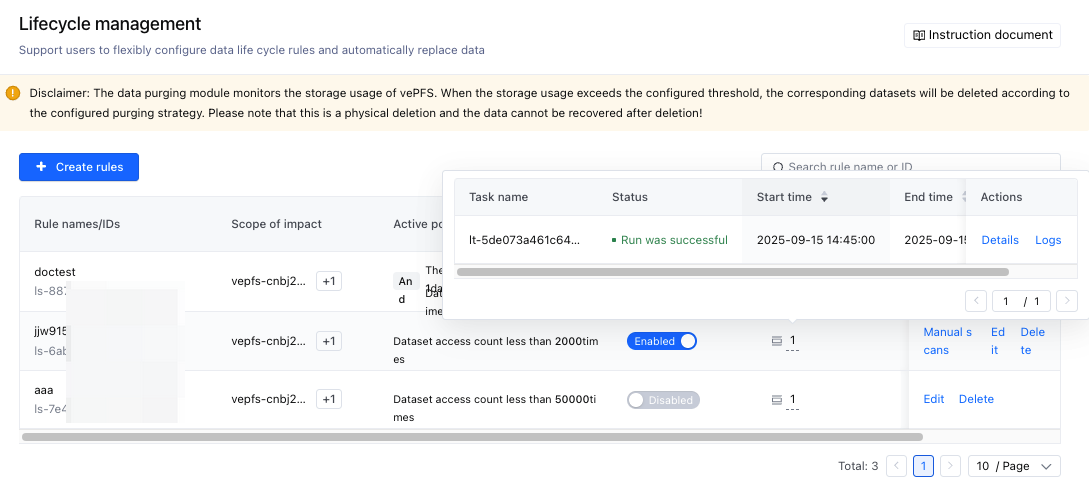1089x485 pixels.
Task: Go to previous page in task popup
Action: (976, 301)
